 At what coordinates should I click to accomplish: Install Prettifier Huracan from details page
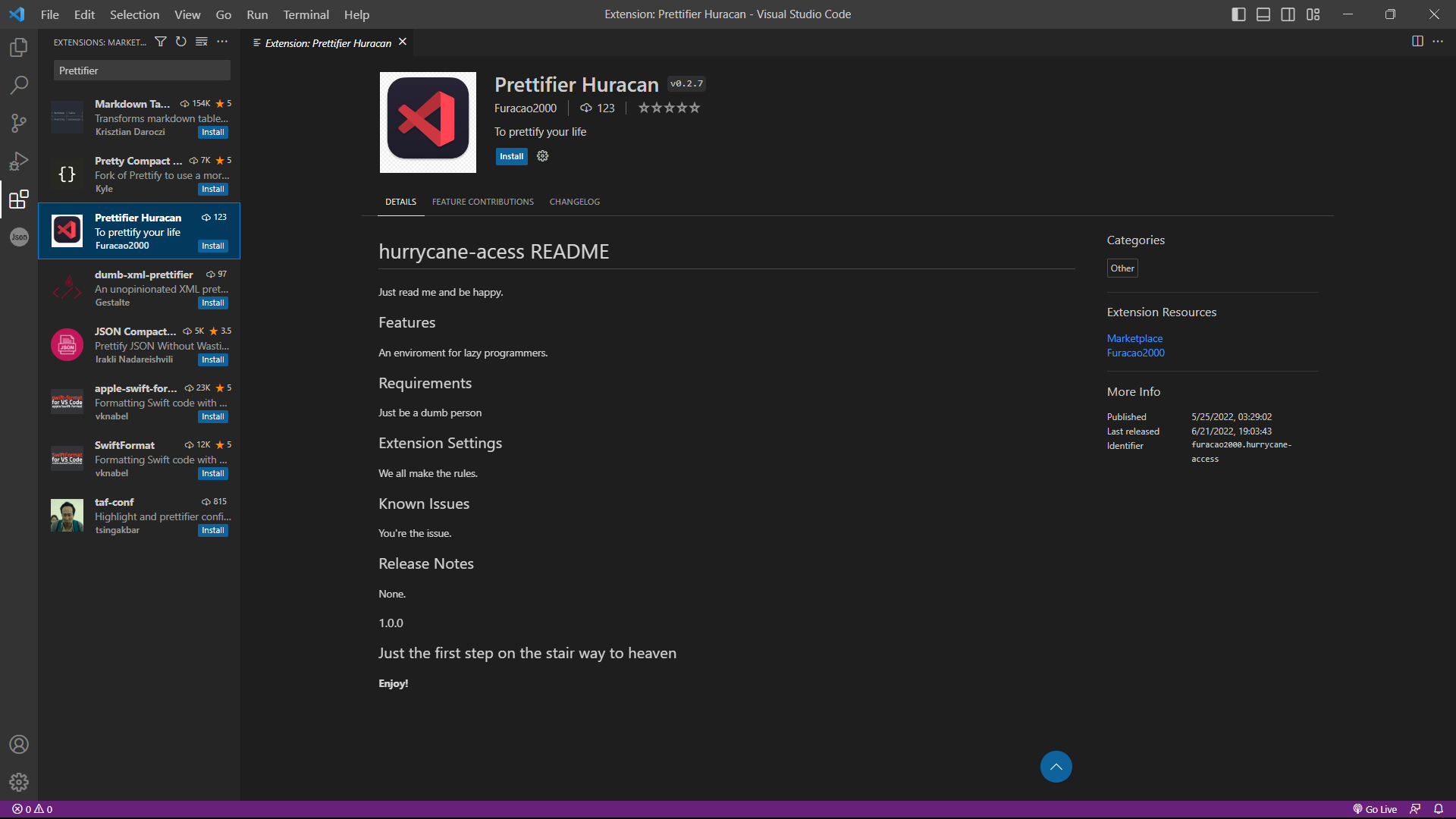[x=512, y=156]
